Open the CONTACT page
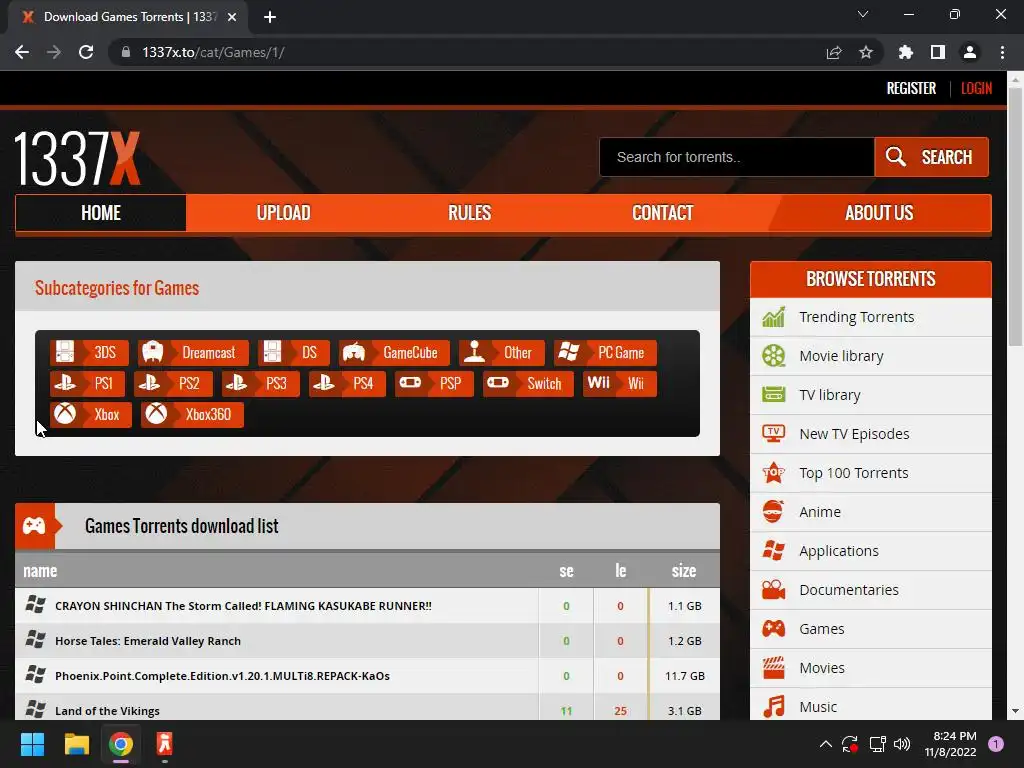This screenshot has height=768, width=1024. pos(663,213)
